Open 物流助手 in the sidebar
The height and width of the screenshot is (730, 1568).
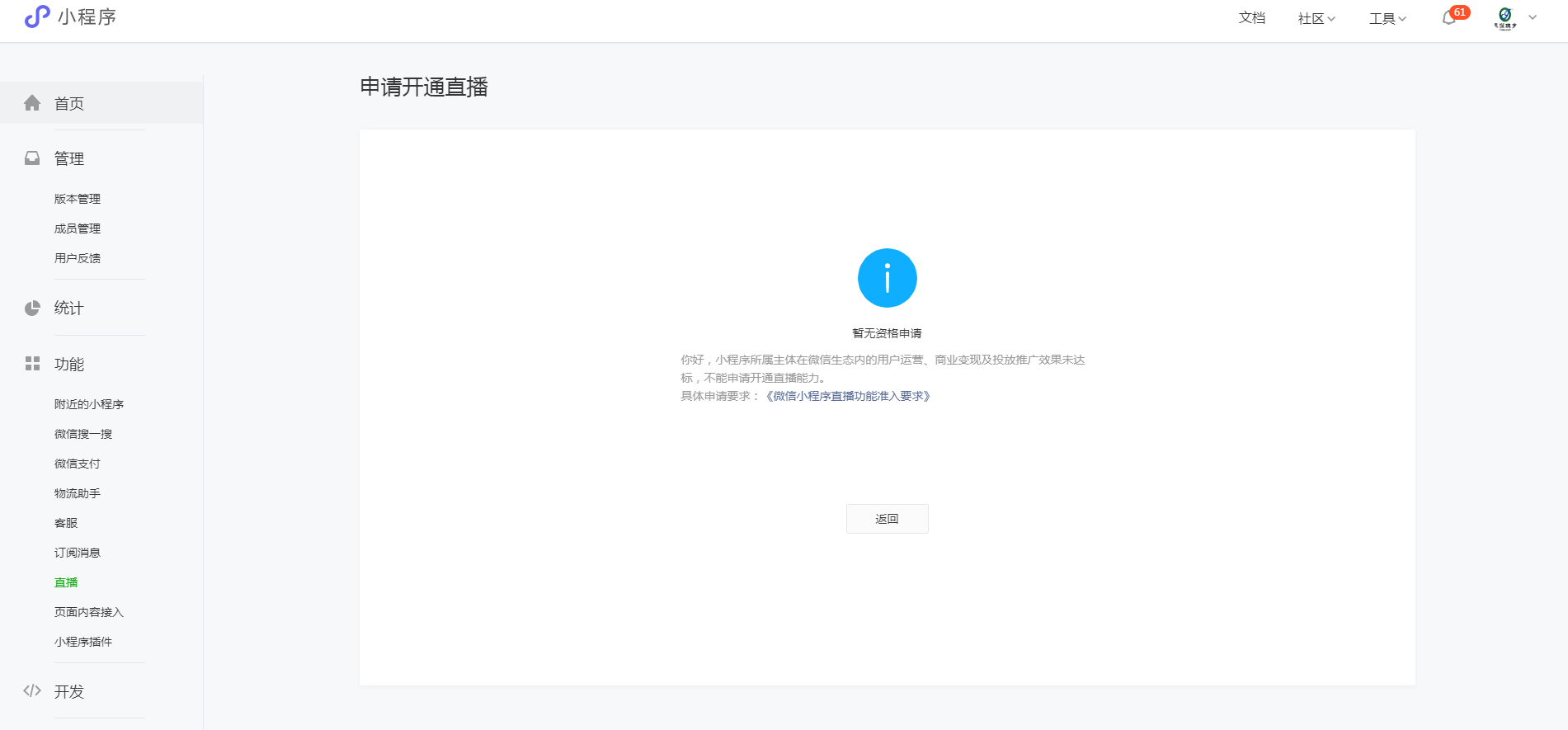pos(78,493)
